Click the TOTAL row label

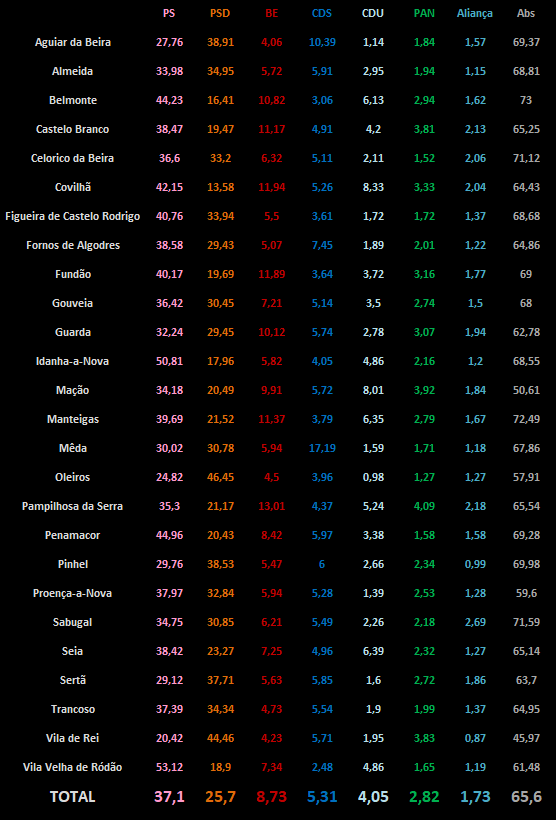pyautogui.click(x=73, y=796)
